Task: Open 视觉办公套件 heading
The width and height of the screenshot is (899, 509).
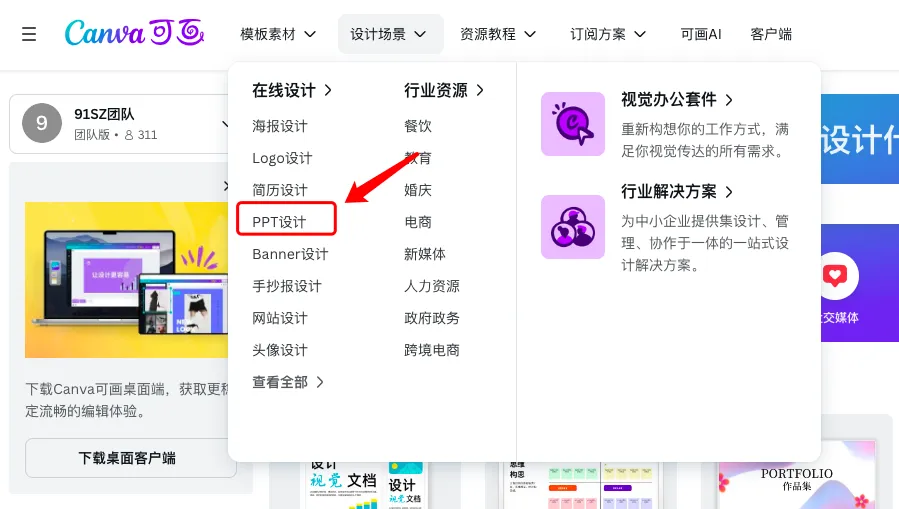Action: (x=677, y=100)
